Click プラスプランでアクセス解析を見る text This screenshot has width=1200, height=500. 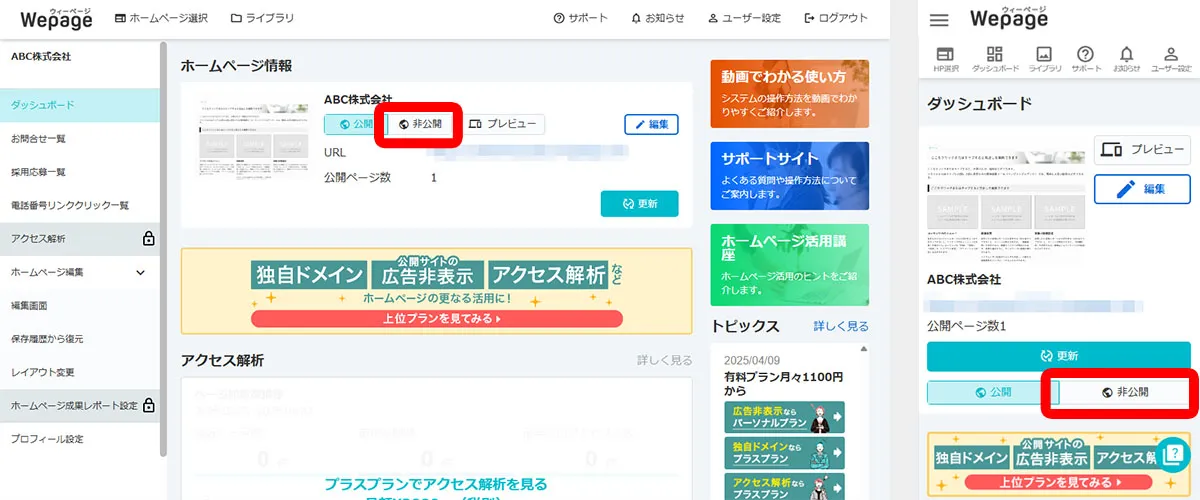(x=436, y=484)
